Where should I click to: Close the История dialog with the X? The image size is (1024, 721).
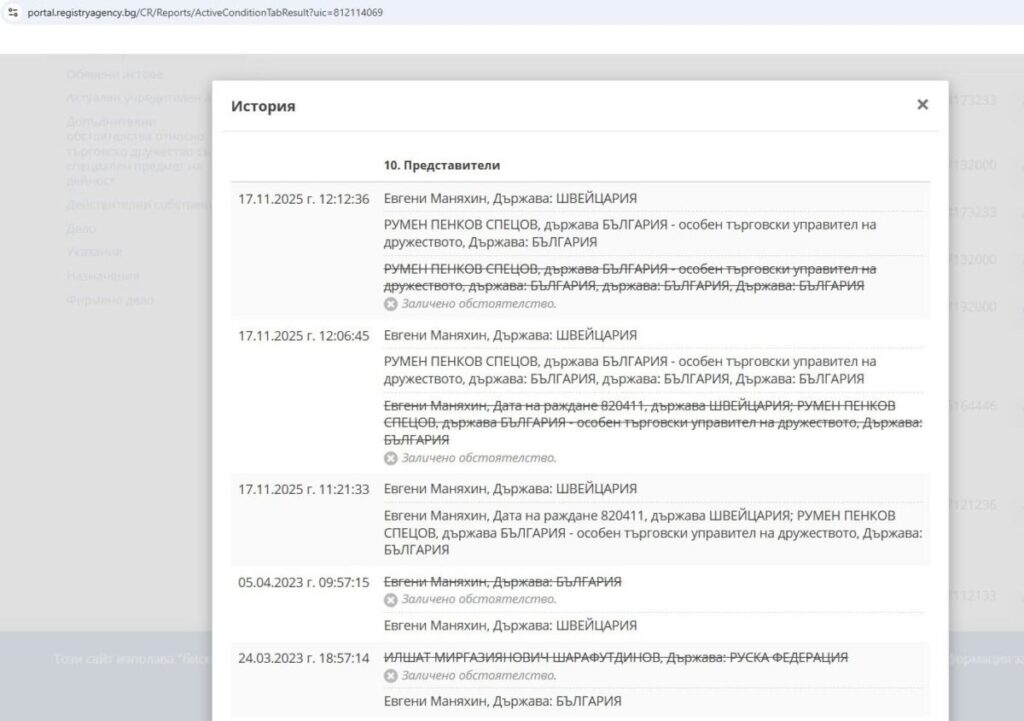point(922,105)
